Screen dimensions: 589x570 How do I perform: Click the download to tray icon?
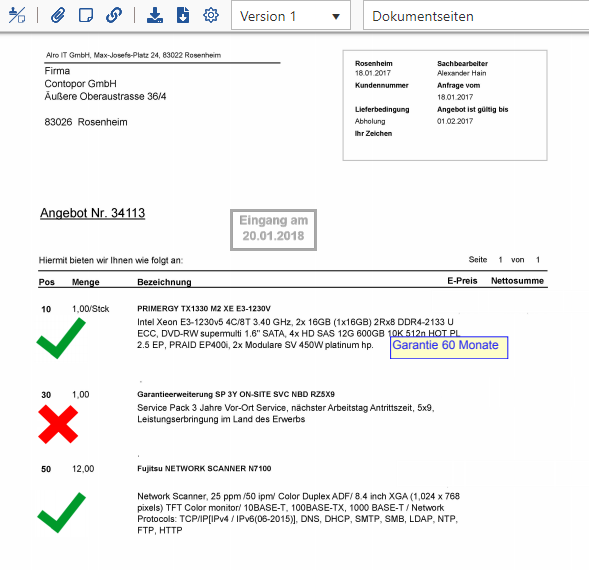tap(155, 15)
